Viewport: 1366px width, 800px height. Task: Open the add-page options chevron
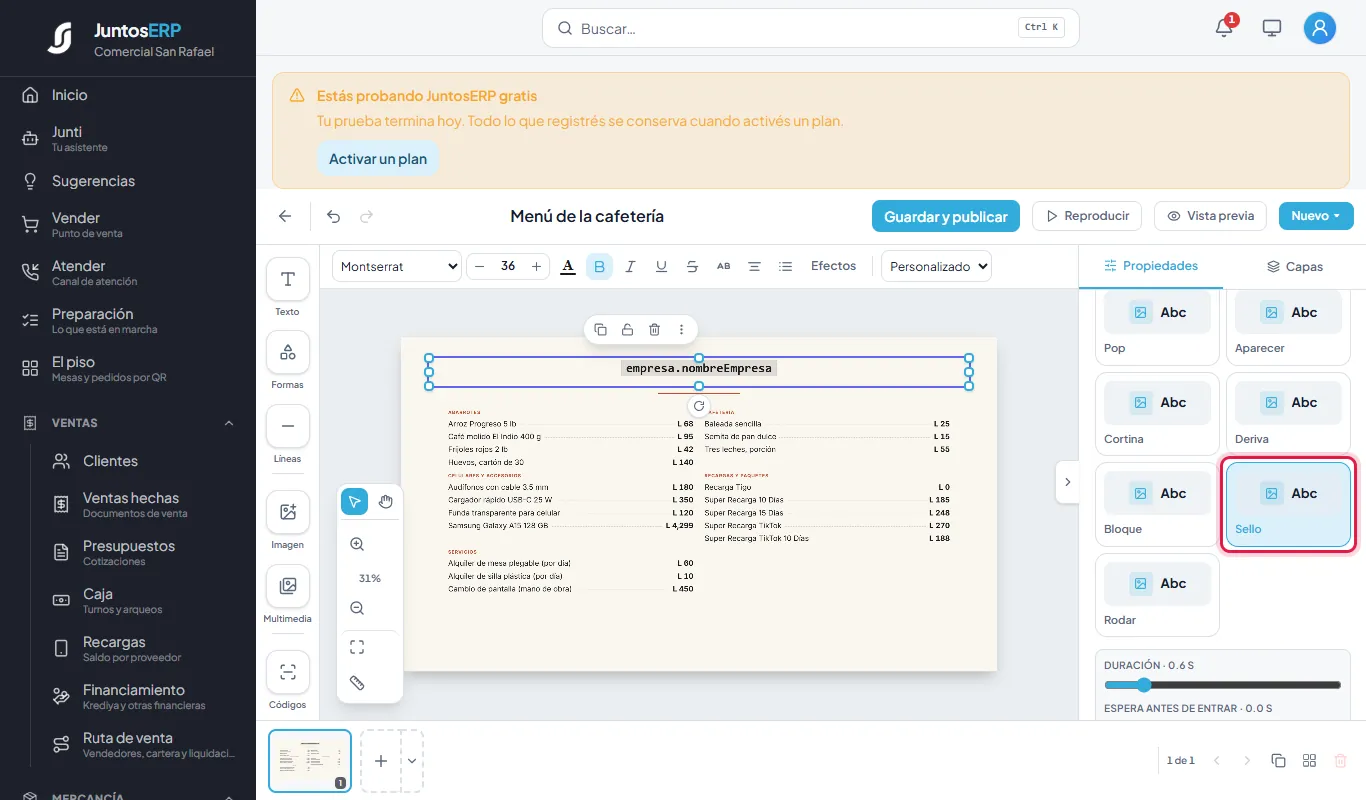pyautogui.click(x=412, y=761)
